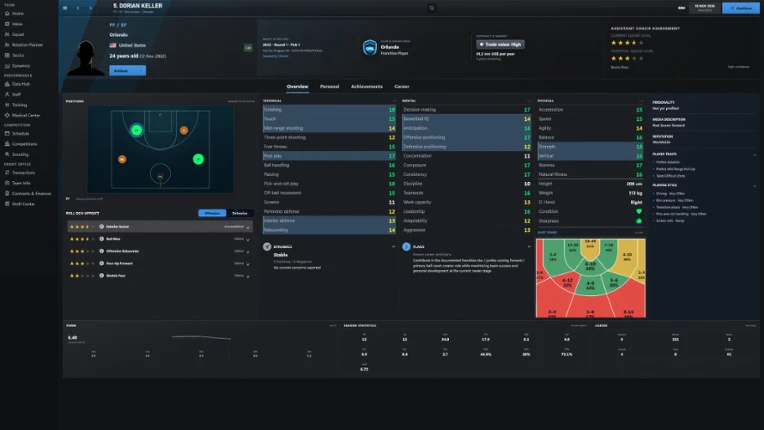Click the Dynamics panel round icon
Viewport: 764px width, 430px height.
tap(267, 247)
